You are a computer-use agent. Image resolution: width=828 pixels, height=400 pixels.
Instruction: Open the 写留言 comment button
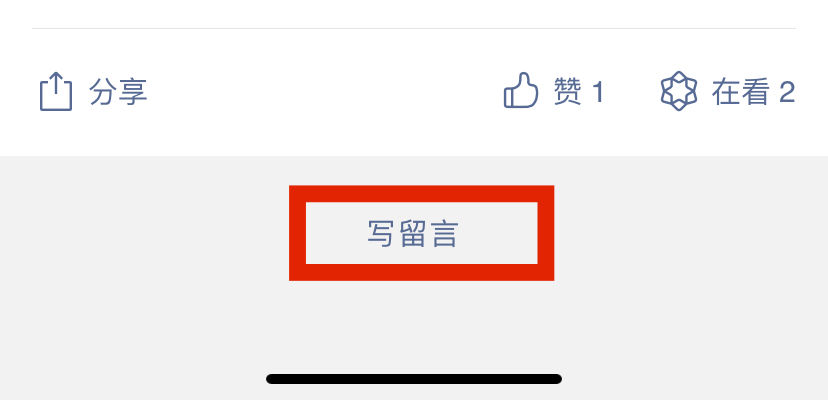click(x=412, y=233)
